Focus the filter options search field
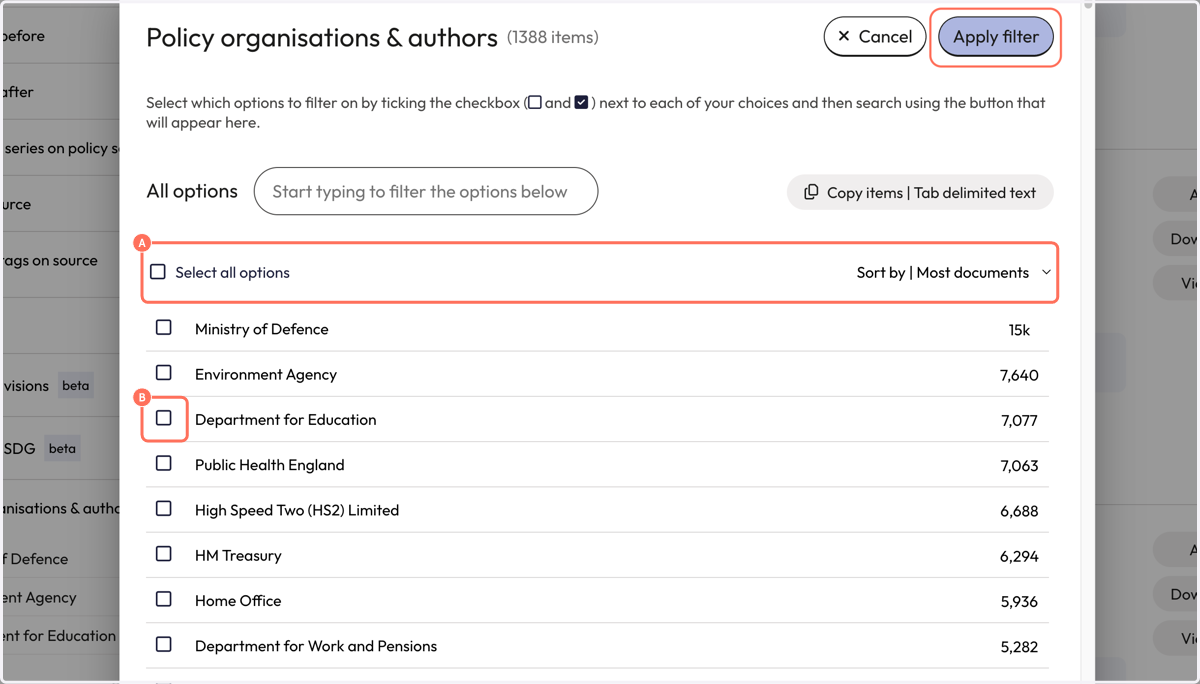 pos(426,191)
